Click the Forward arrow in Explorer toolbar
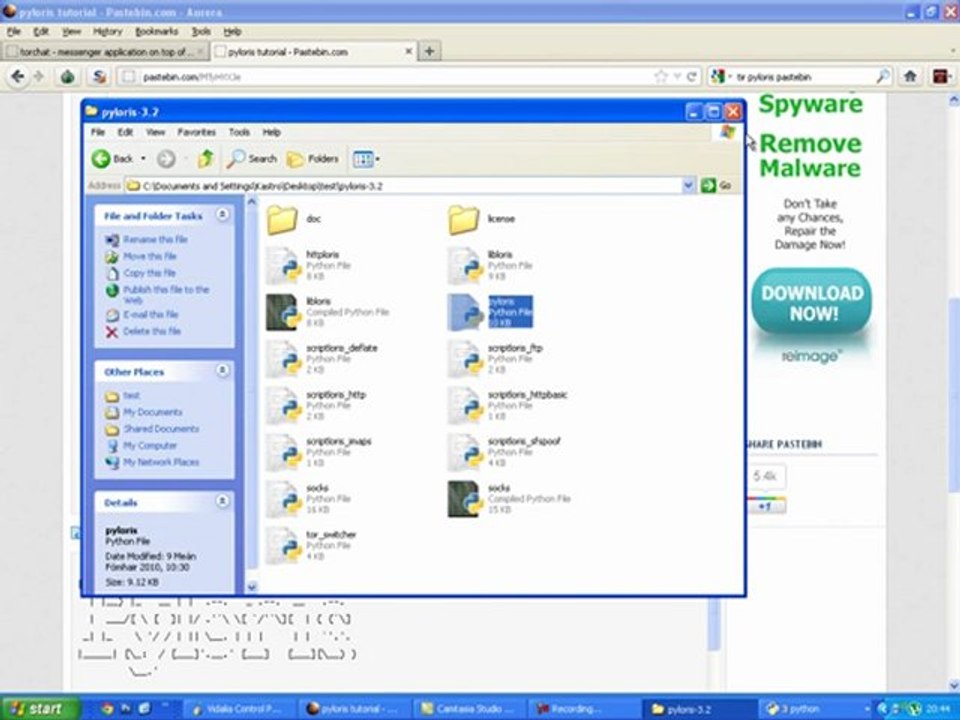The image size is (960, 720). pos(165,159)
